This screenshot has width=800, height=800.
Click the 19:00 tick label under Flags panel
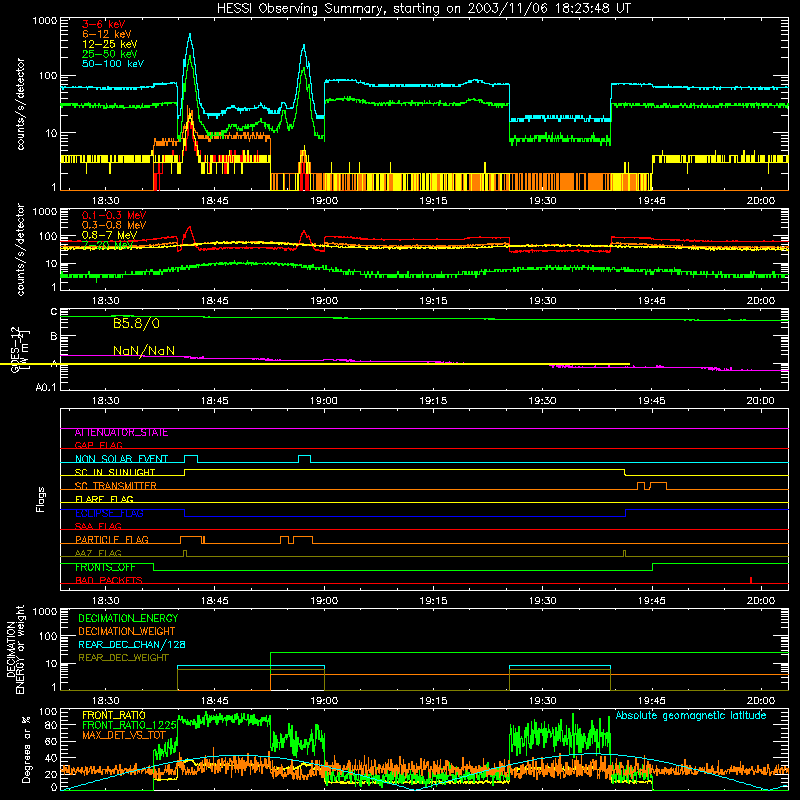(x=324, y=601)
